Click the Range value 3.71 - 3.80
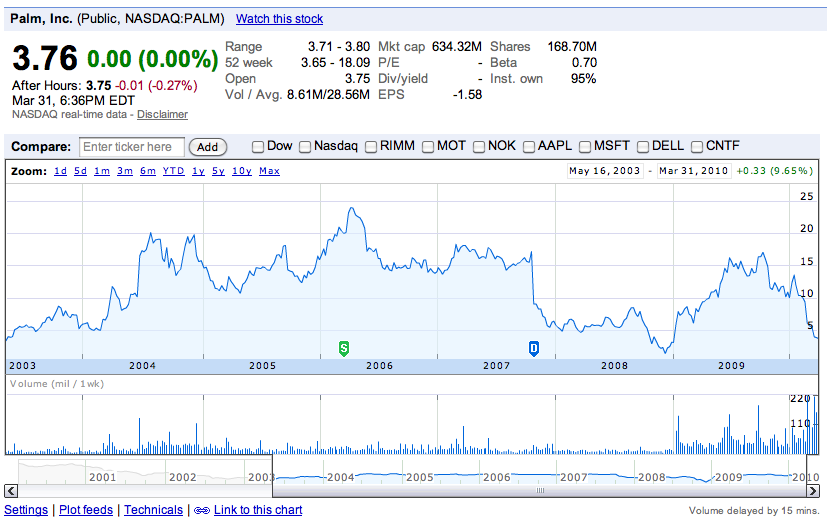Screen dimensions: 827x523 [339, 47]
